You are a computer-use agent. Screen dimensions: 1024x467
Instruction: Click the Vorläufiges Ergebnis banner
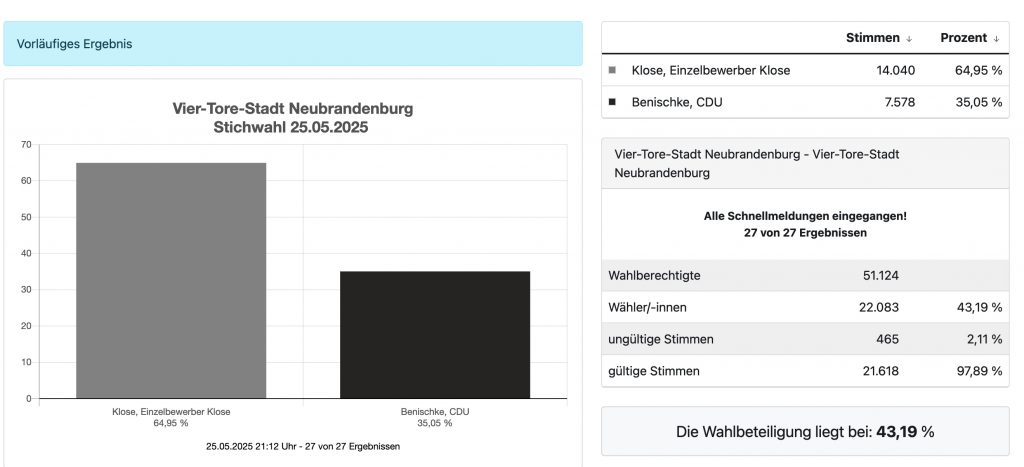coord(293,44)
